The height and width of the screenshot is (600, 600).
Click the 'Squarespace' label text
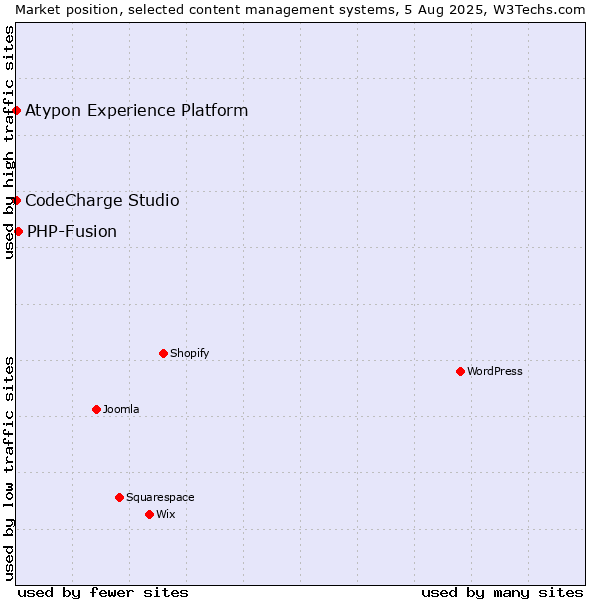pos(160,497)
